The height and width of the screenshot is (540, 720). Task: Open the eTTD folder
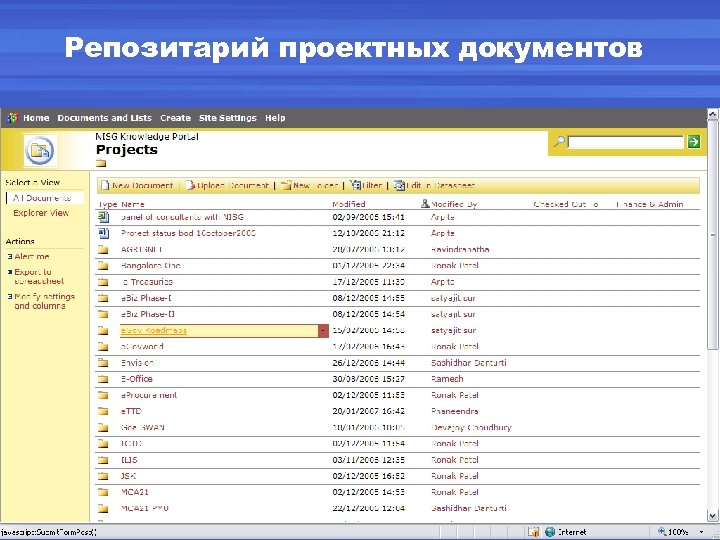[131, 411]
